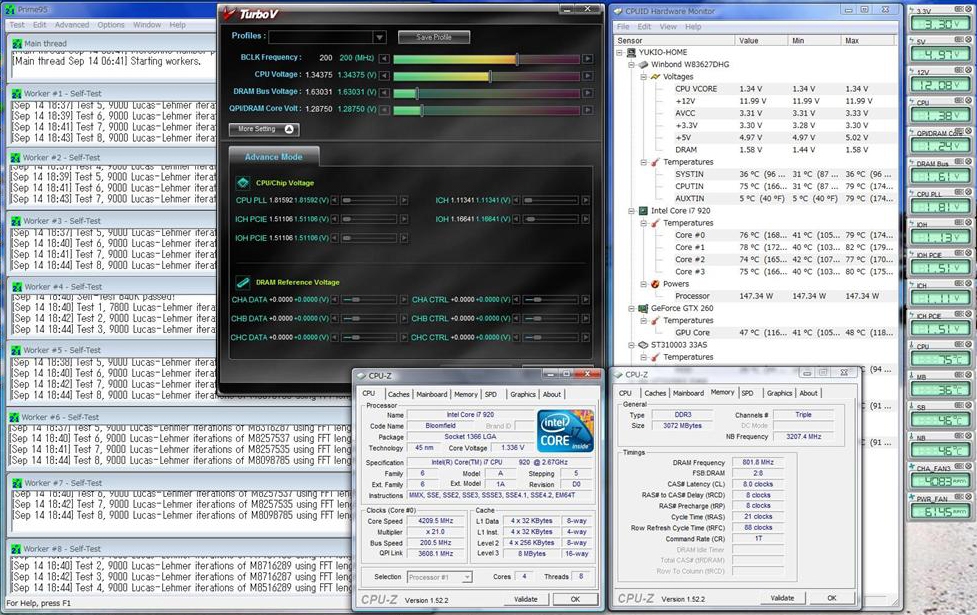Screen dimensions: 977x615
Task: Open the Options menu in Prime95
Action: click(111, 24)
